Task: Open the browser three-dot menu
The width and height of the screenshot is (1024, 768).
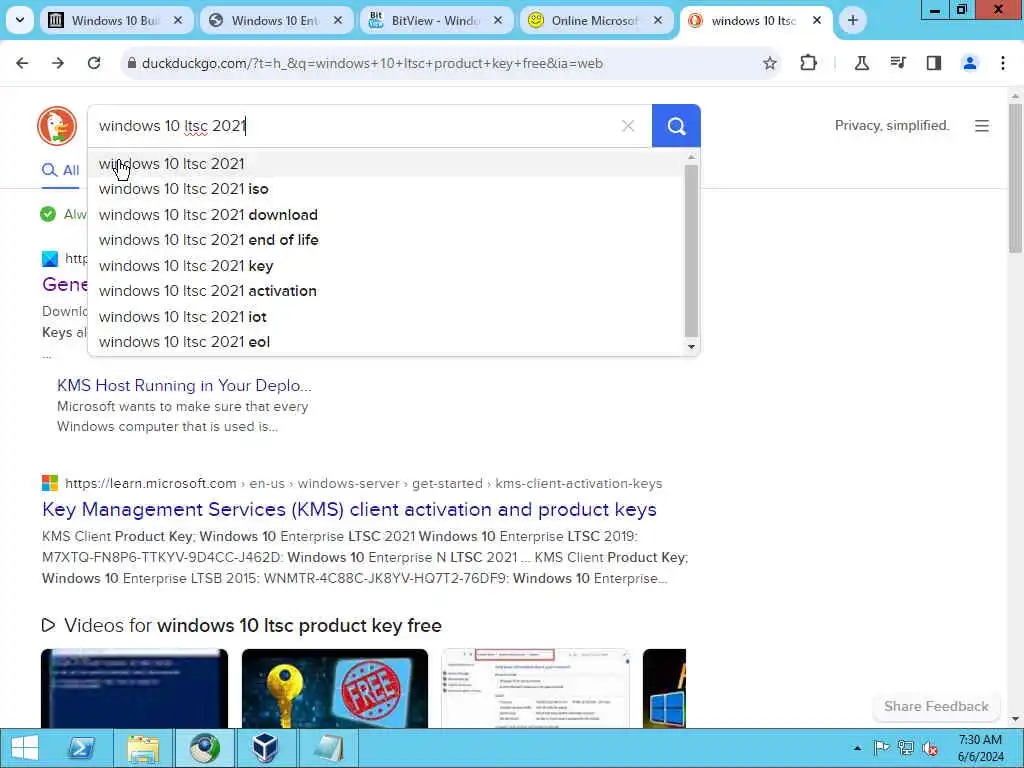Action: click(x=1003, y=63)
